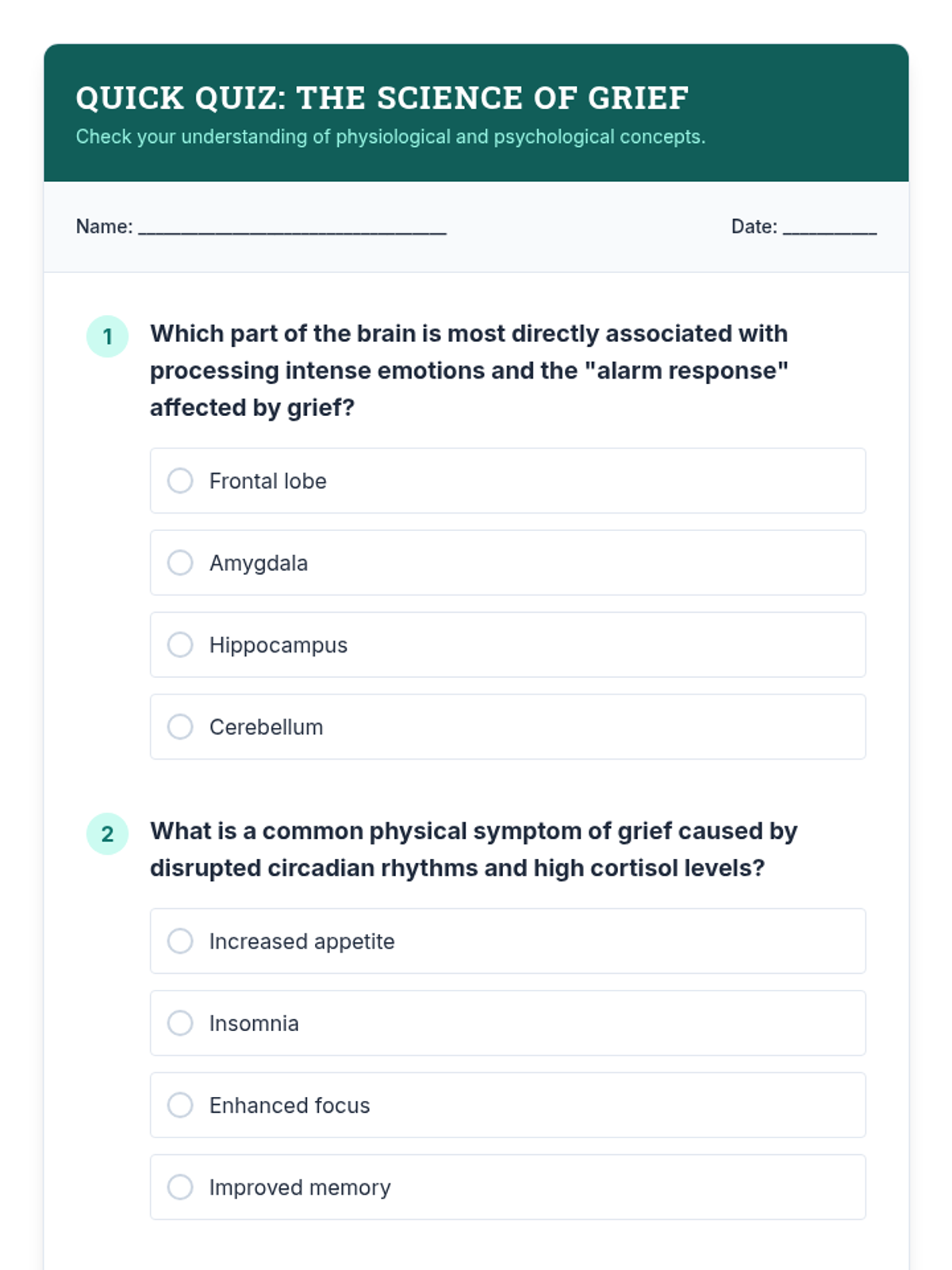
Task: Select the Increased appetite radio button
Action: pos(180,941)
